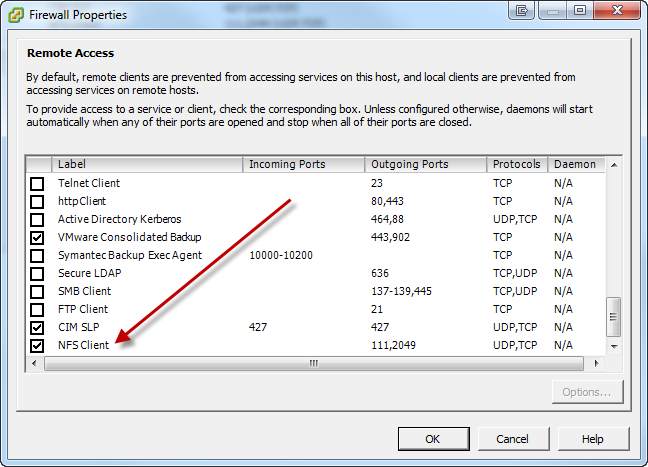
Task: Select the Secure LDAP label
Action: pyautogui.click(x=90, y=273)
